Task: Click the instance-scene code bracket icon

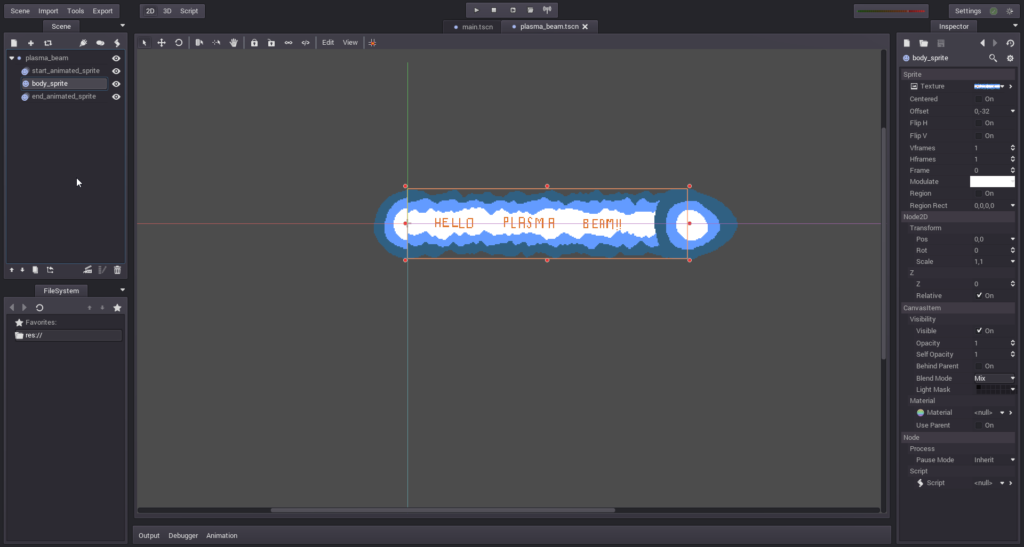Action: 305,42
